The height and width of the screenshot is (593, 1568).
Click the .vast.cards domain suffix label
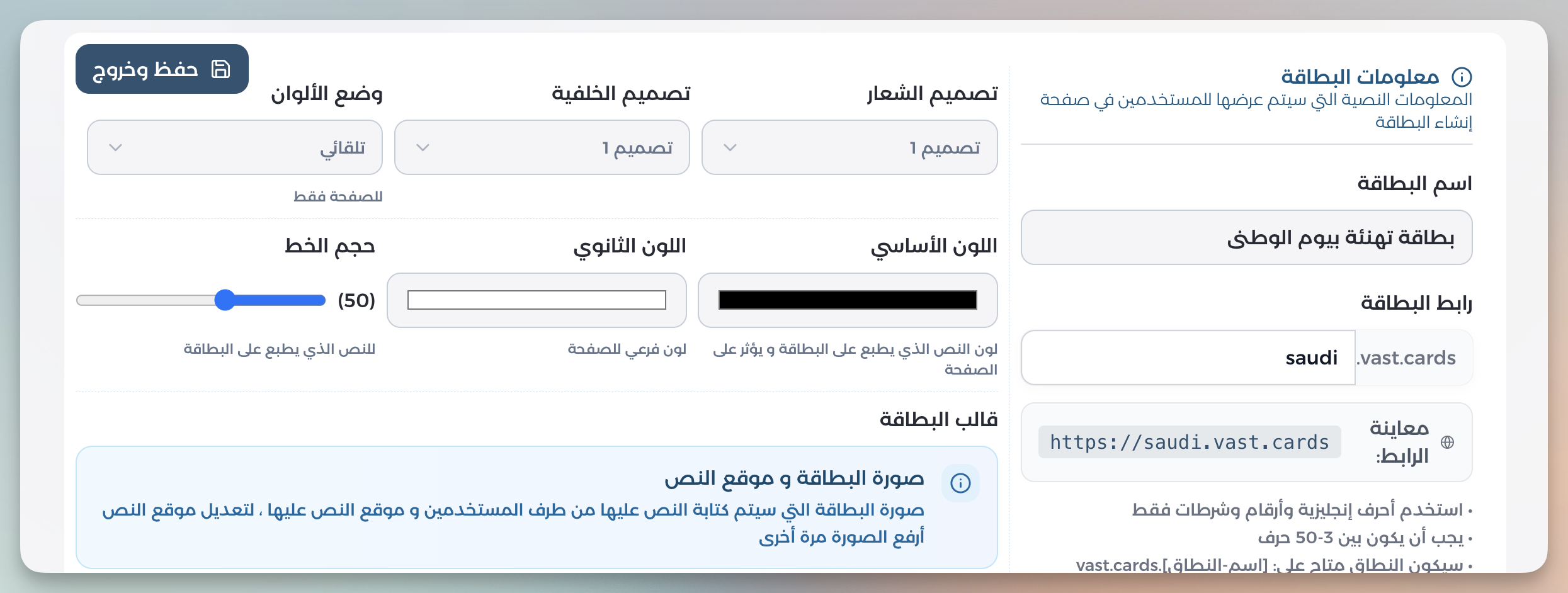click(1406, 358)
